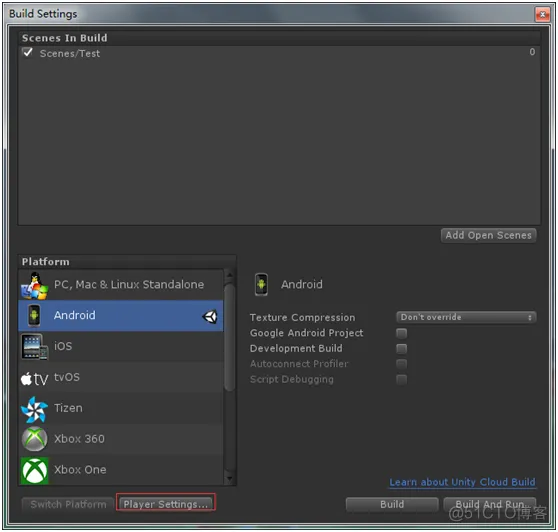This screenshot has width=558, height=532.
Task: Toggle Autoconnect Profiler checkbox
Action: 402,364
